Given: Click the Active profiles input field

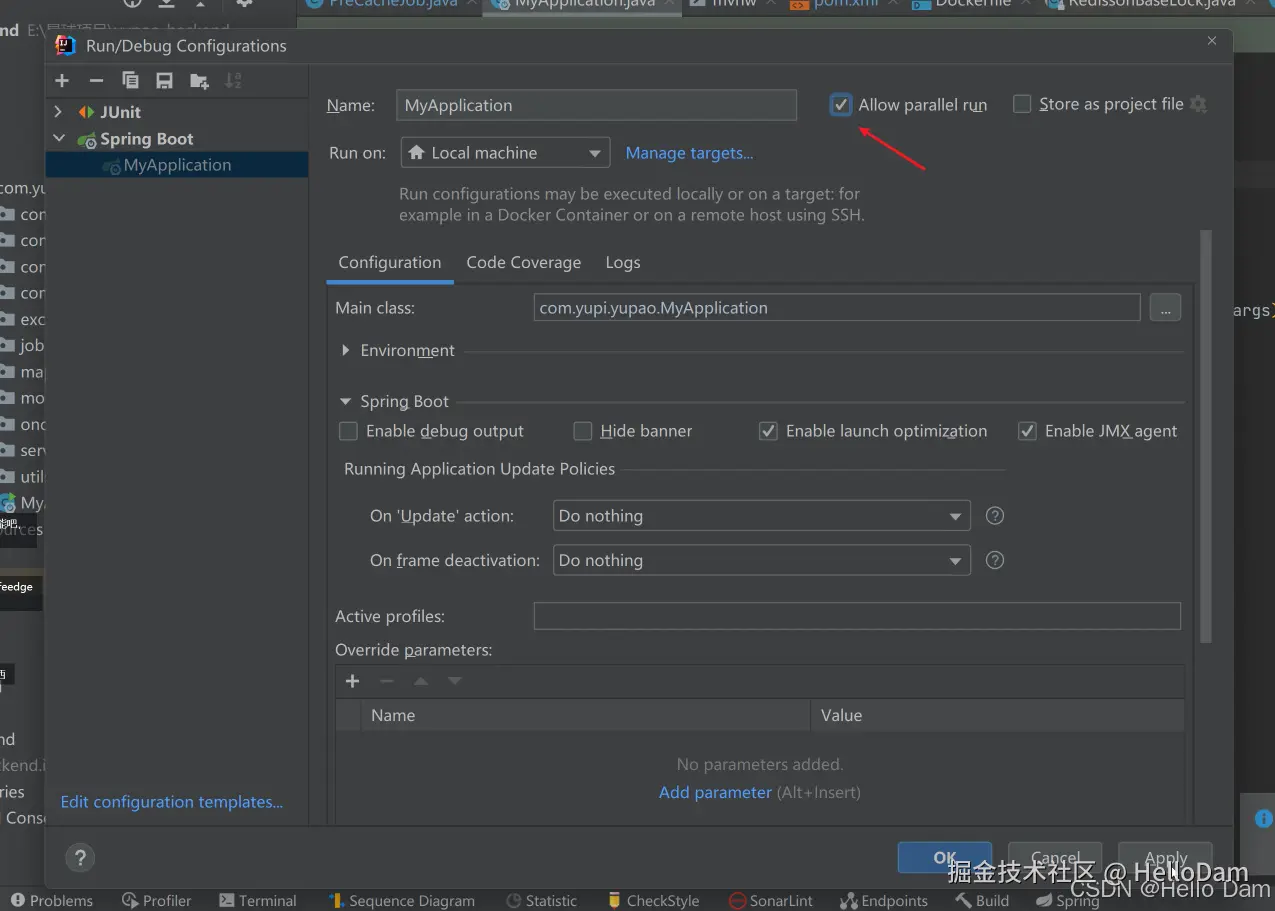Looking at the screenshot, I should (x=856, y=616).
